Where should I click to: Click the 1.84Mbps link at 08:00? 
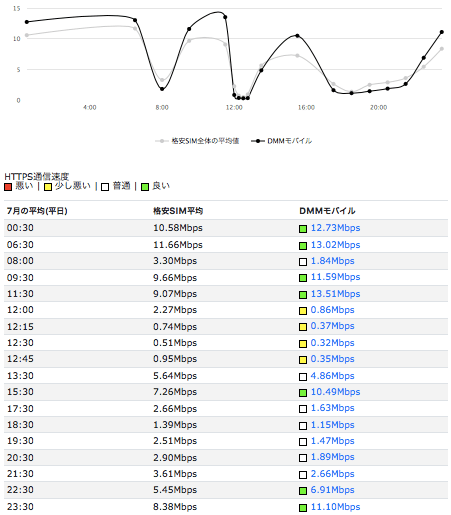point(332,261)
